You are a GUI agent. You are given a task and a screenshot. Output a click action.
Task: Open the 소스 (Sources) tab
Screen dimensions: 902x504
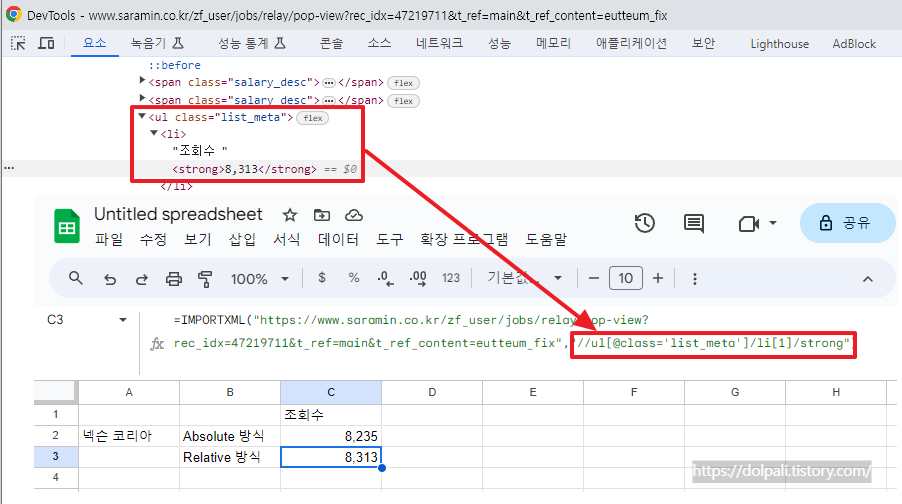(379, 43)
